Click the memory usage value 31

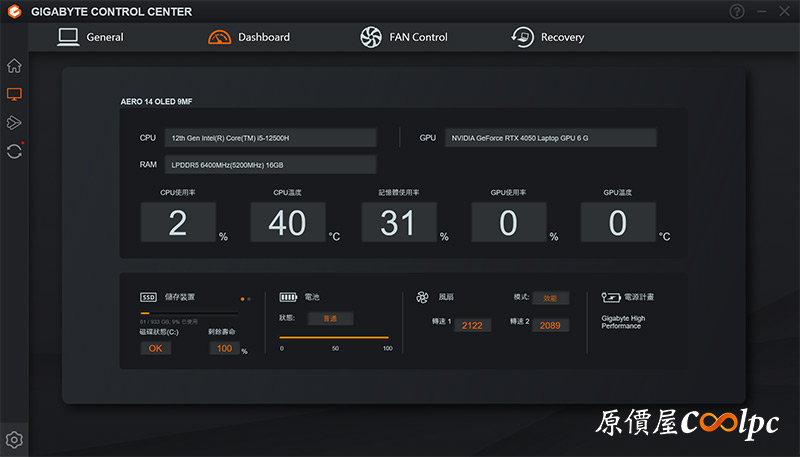399,222
